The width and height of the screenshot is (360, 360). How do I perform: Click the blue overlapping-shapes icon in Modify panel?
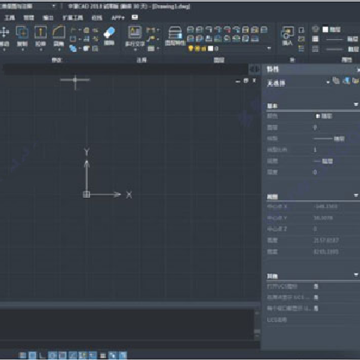[x=73, y=49]
